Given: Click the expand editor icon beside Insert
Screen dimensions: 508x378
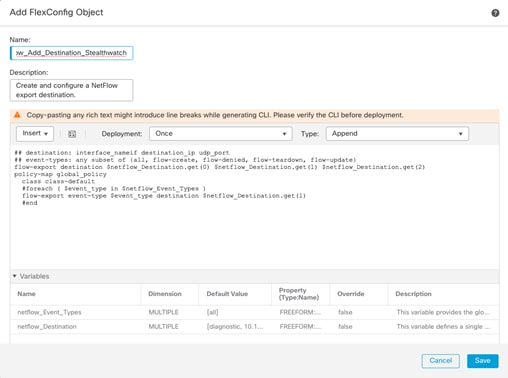Looking at the screenshot, I should coord(72,134).
